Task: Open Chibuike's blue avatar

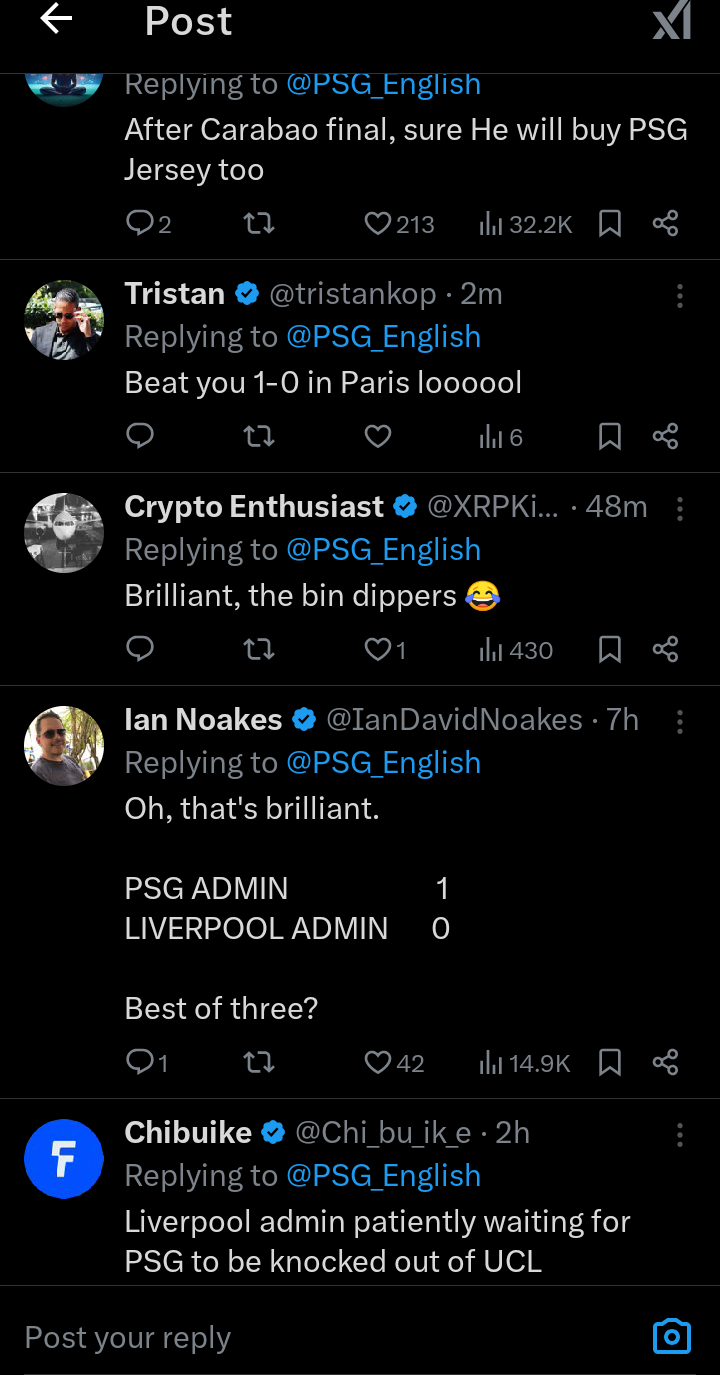Action: (64, 1159)
